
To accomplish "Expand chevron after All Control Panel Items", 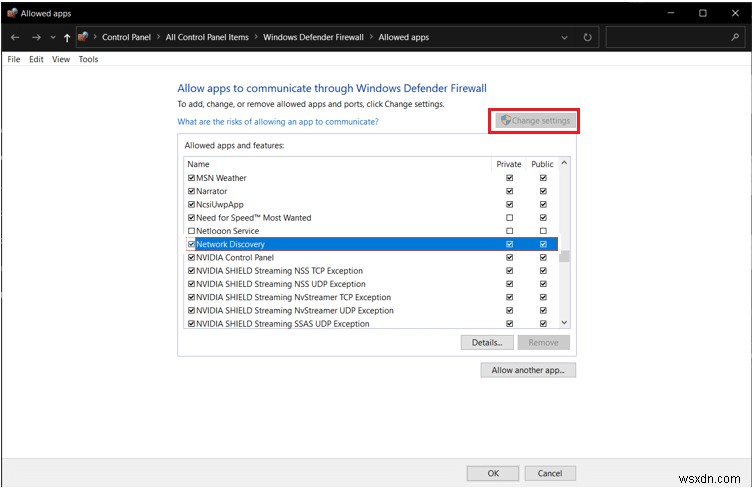I will coord(256,37).
